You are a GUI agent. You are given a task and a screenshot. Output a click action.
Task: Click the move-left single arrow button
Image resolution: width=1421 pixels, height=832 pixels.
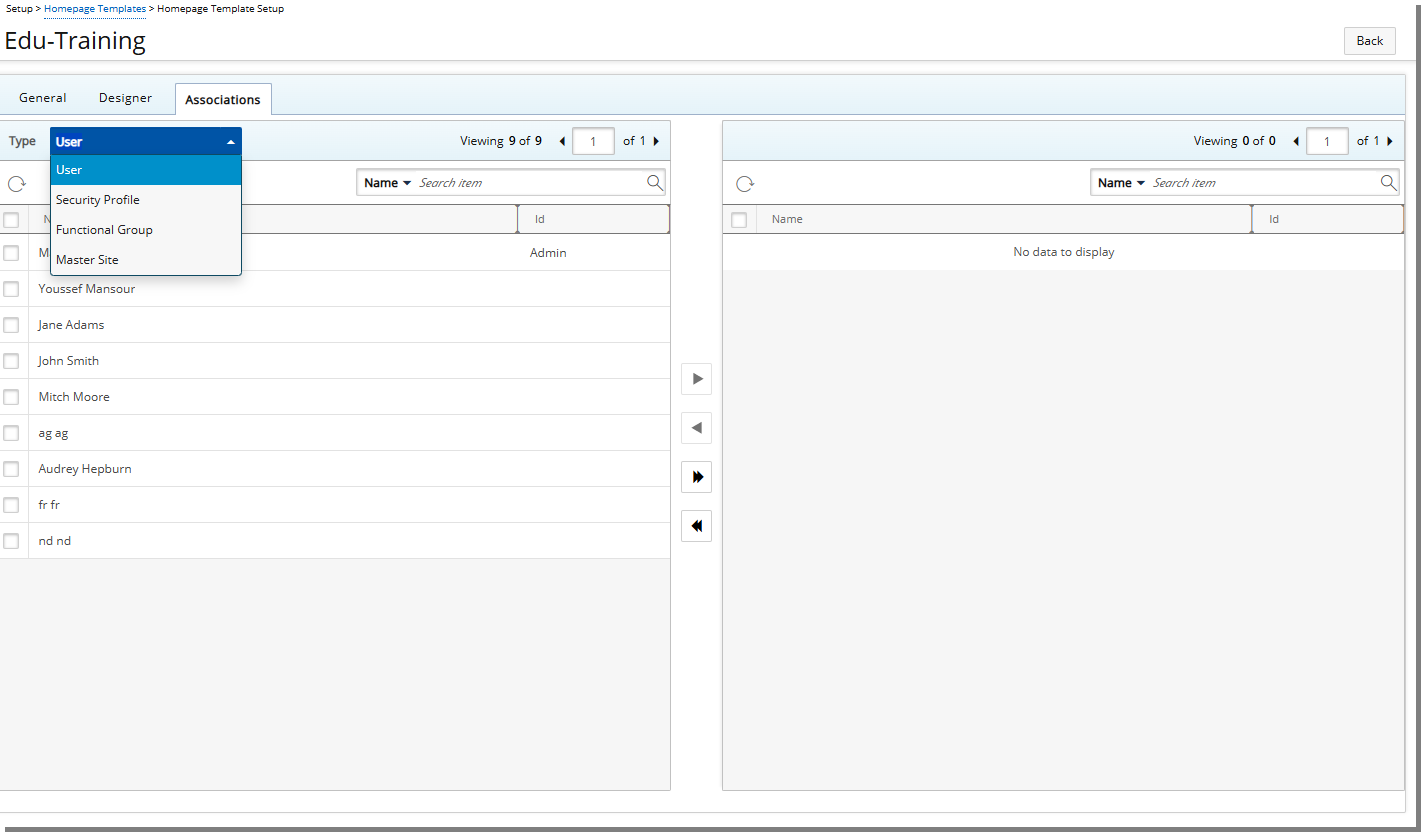tap(696, 428)
